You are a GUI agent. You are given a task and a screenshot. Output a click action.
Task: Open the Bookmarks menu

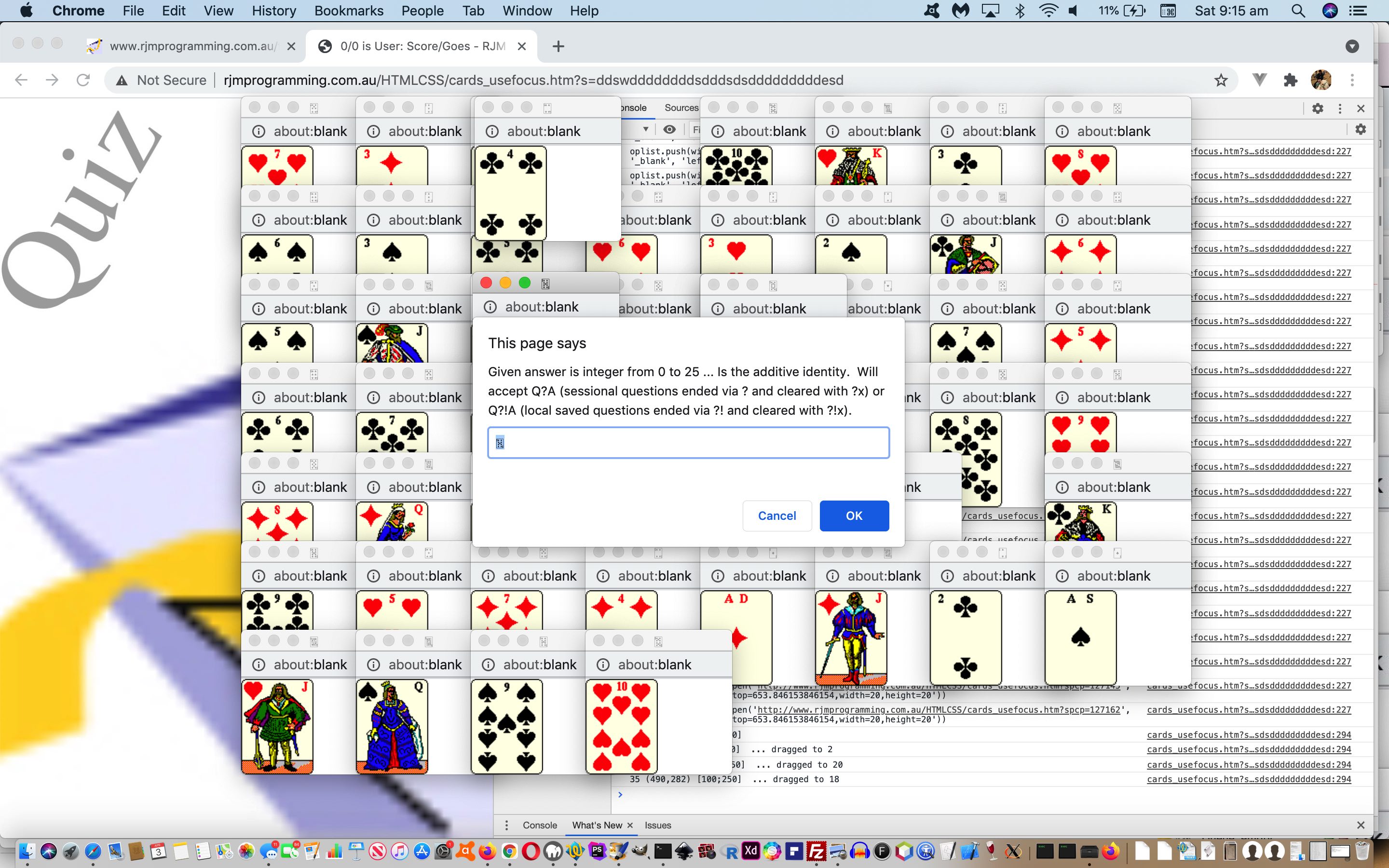349,10
